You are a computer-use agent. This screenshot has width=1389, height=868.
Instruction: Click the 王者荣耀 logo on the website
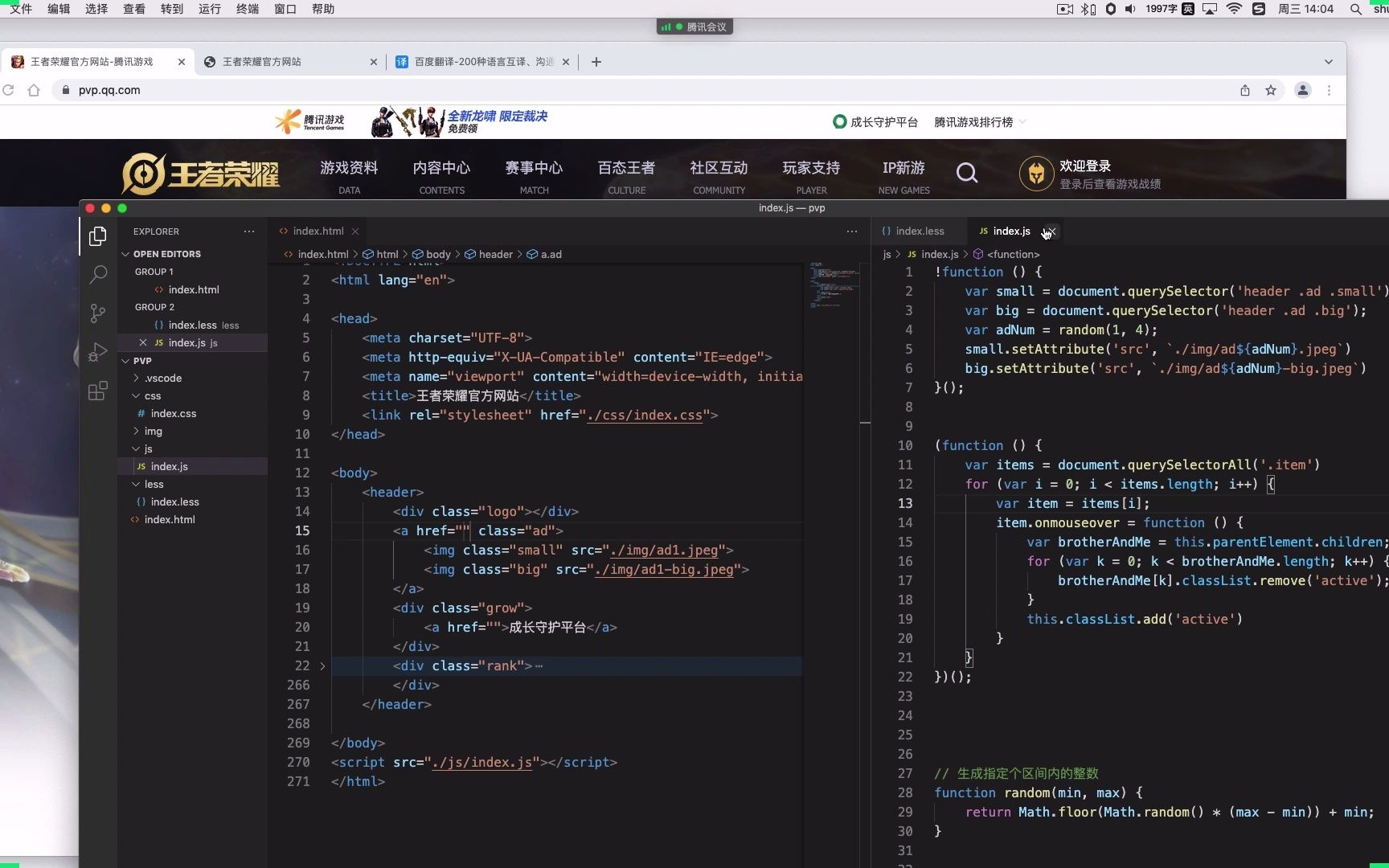(200, 174)
